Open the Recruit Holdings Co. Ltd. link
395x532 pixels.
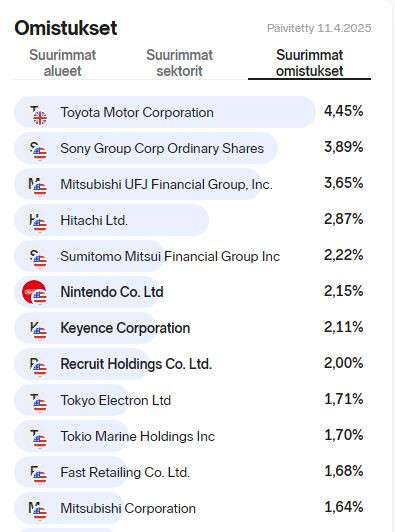coord(136,364)
